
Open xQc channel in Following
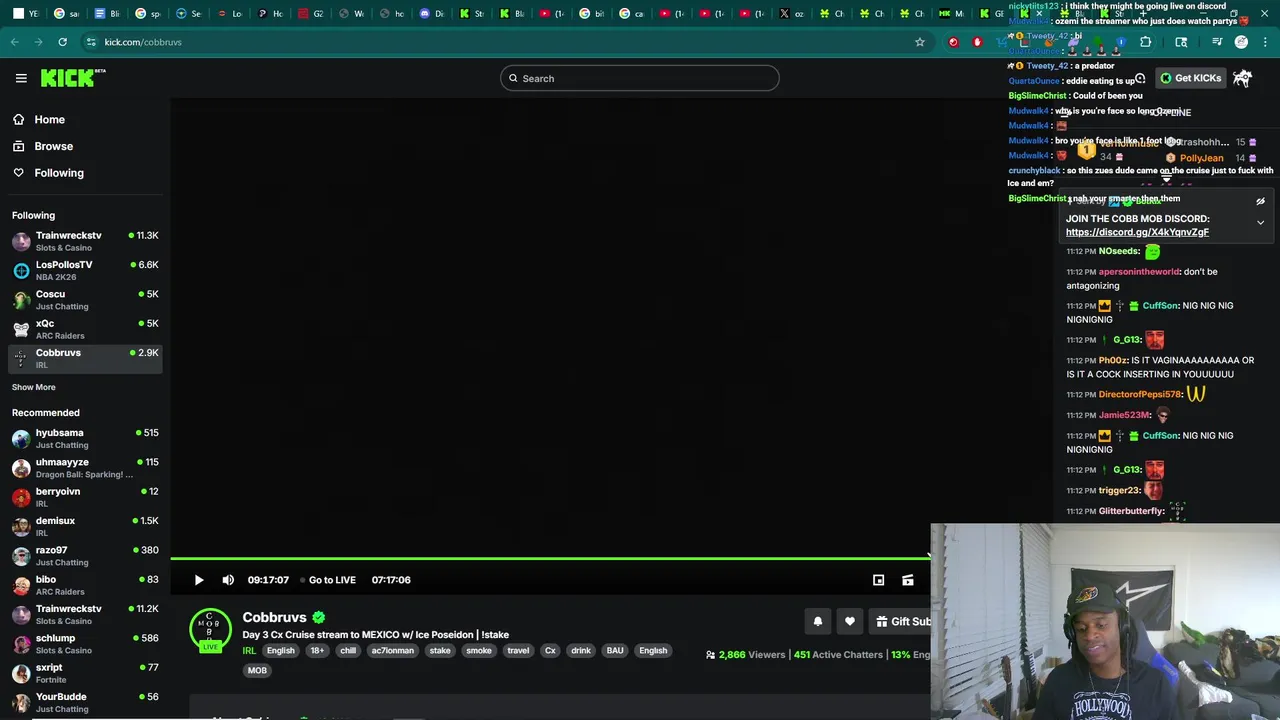point(85,329)
